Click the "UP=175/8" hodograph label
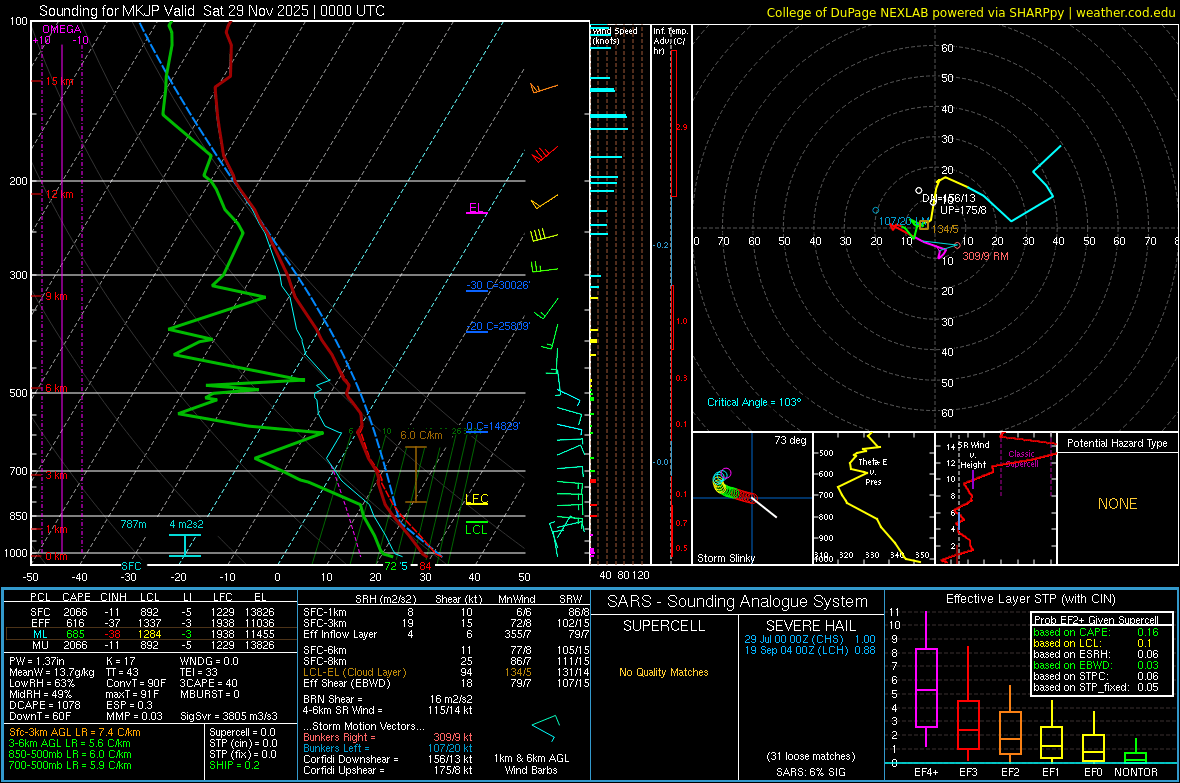1180x783 pixels. coord(963,210)
